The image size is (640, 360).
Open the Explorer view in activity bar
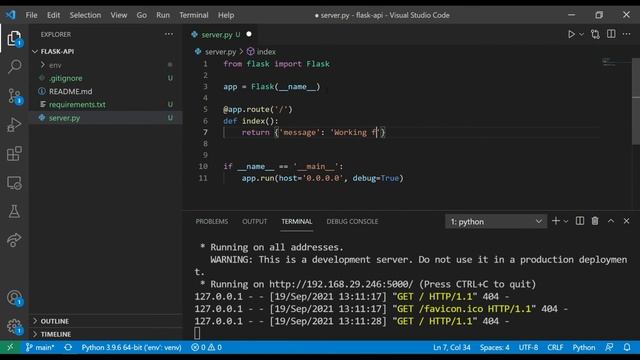[14, 38]
